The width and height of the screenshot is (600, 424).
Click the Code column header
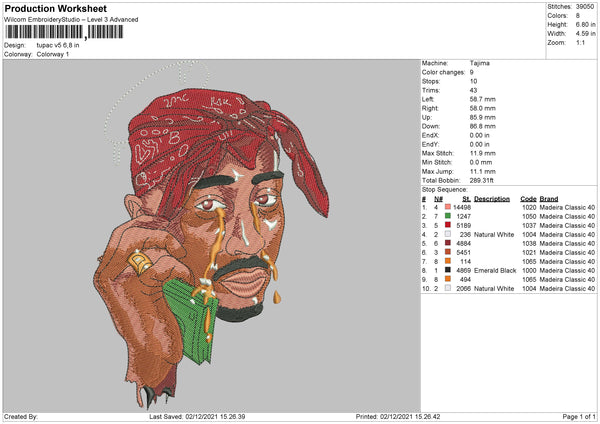tap(528, 199)
